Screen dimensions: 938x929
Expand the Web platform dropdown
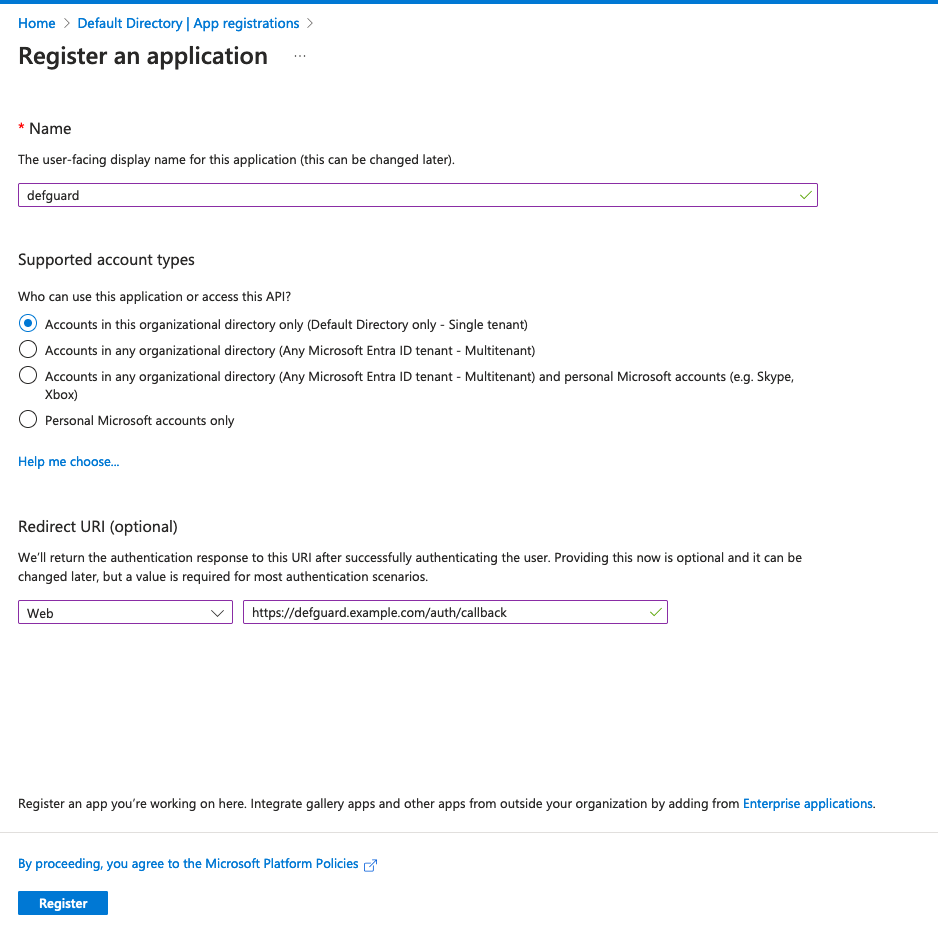pos(125,613)
